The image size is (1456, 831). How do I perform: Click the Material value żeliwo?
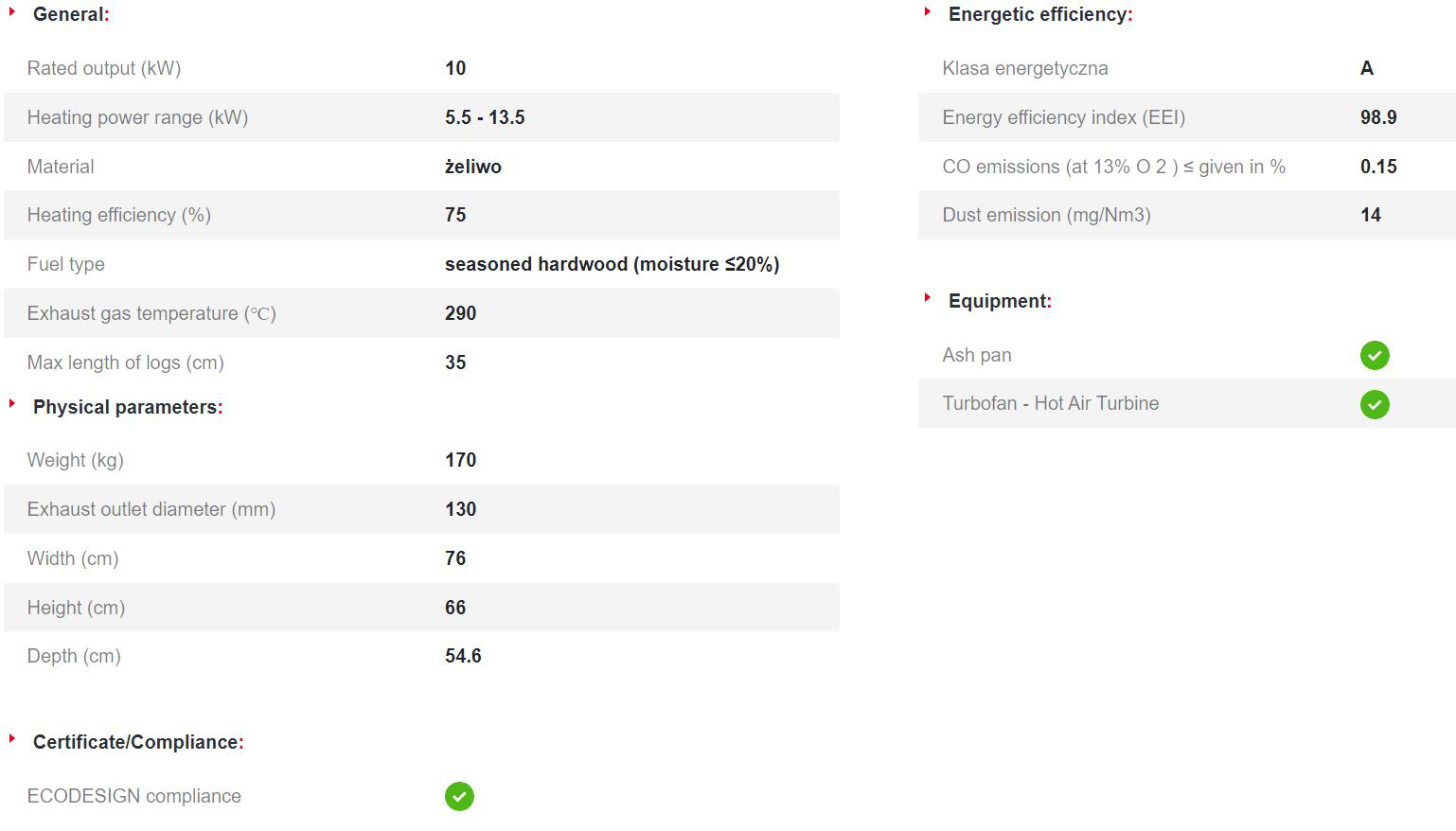click(473, 167)
